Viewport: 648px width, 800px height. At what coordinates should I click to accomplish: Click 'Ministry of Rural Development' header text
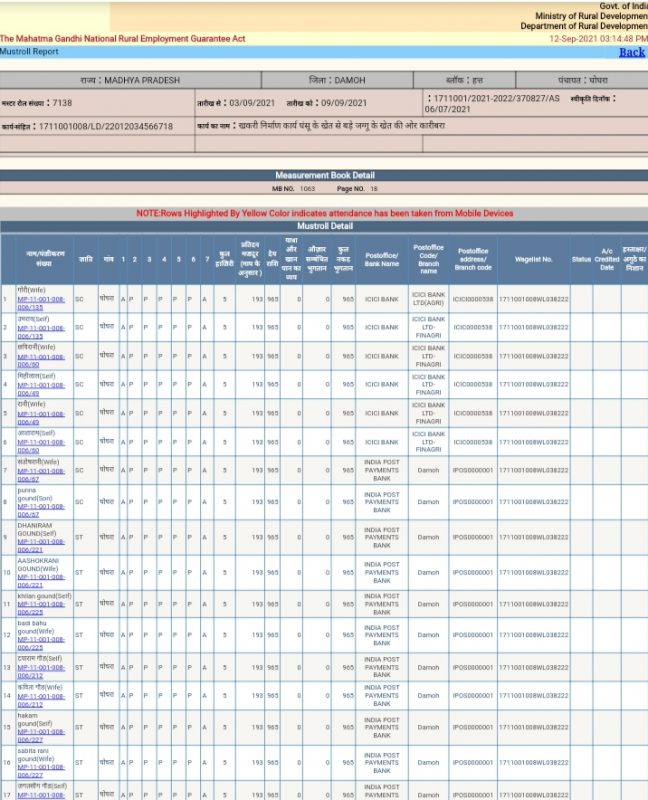coord(591,16)
